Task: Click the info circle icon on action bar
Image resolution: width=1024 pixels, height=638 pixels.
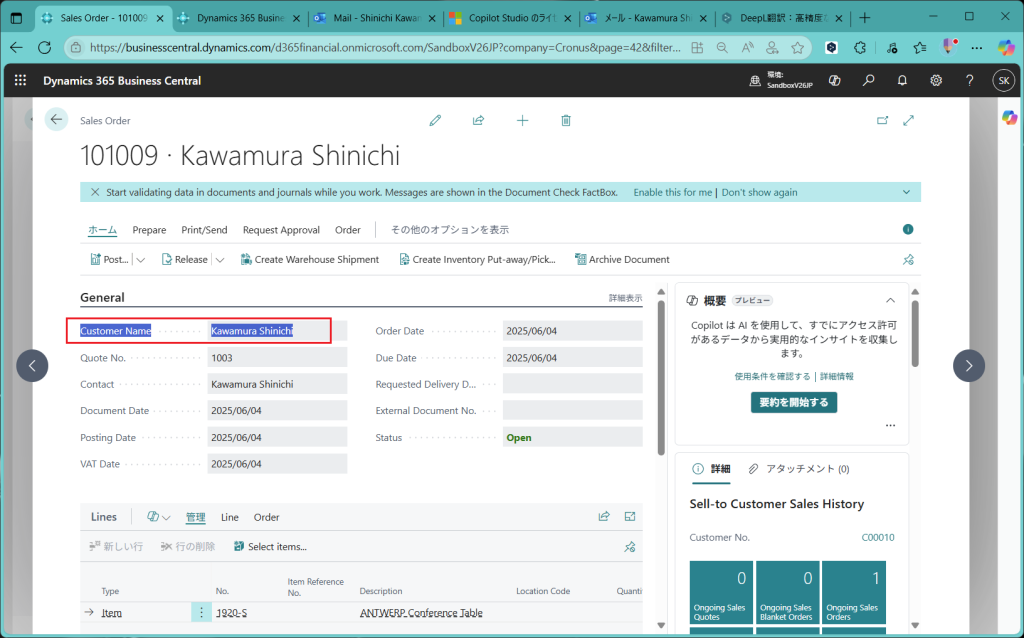Action: (908, 229)
